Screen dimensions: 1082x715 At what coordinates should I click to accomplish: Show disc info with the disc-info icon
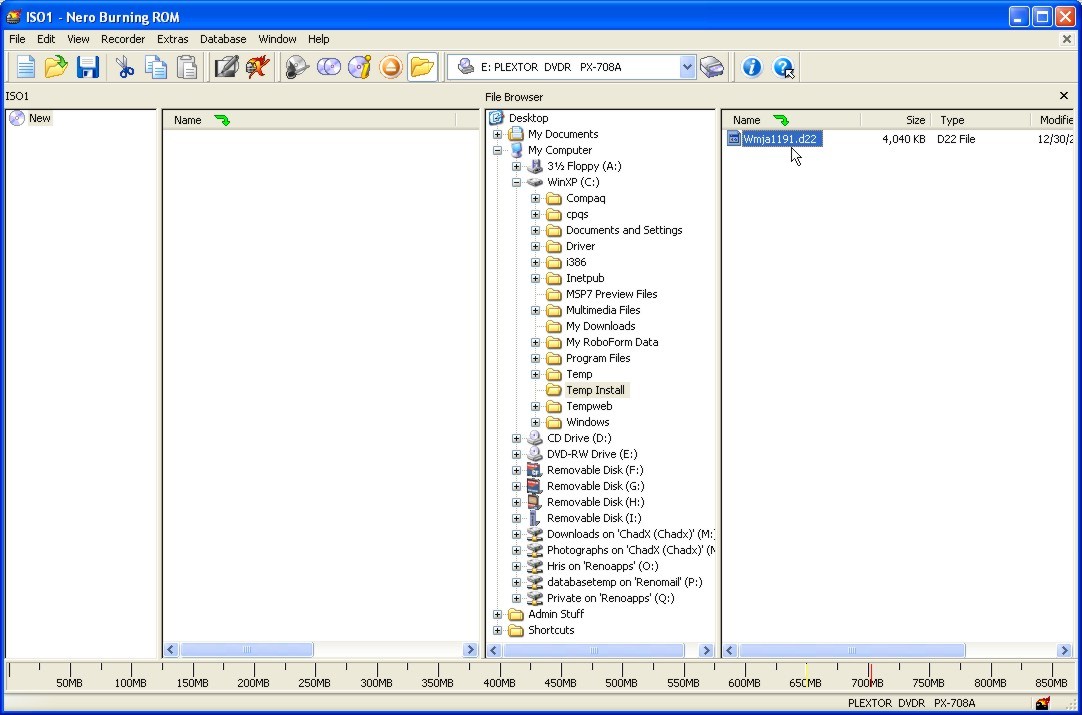[x=360, y=67]
